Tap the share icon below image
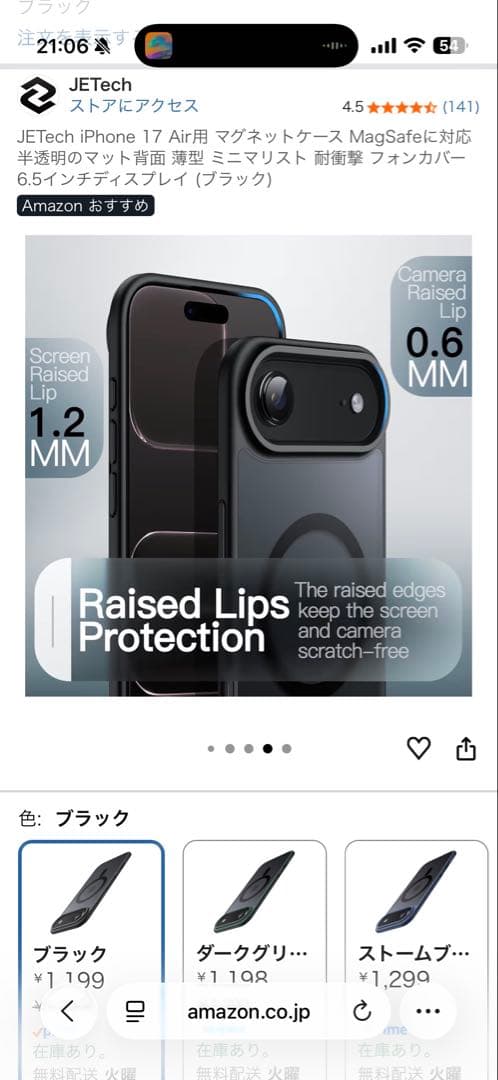498x1080 pixels. point(466,748)
